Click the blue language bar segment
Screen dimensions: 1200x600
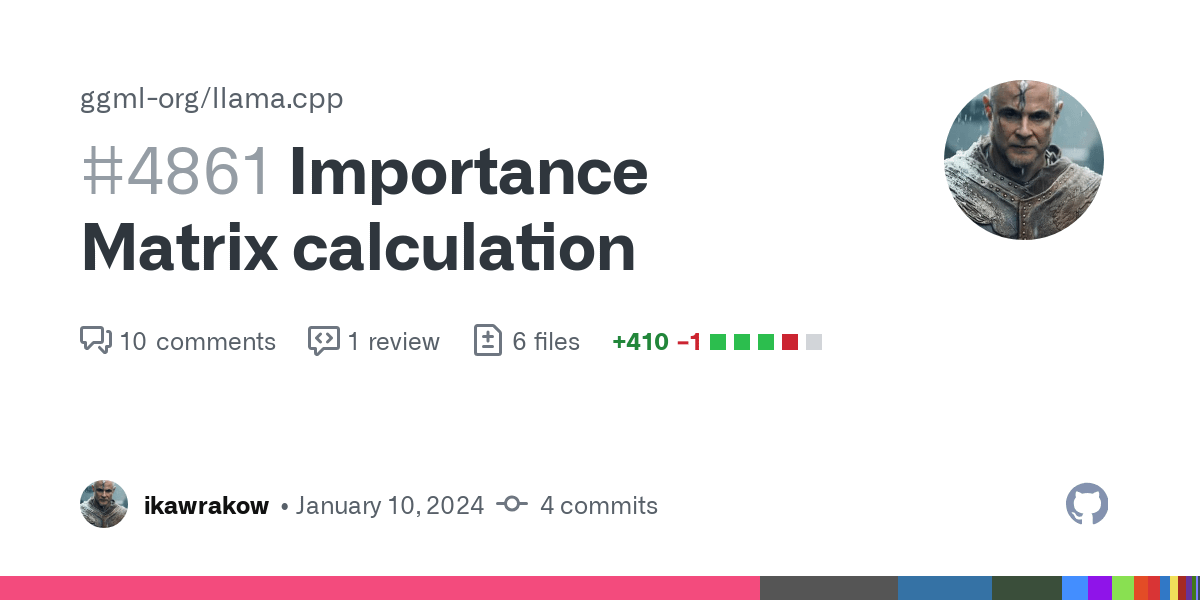click(x=945, y=588)
